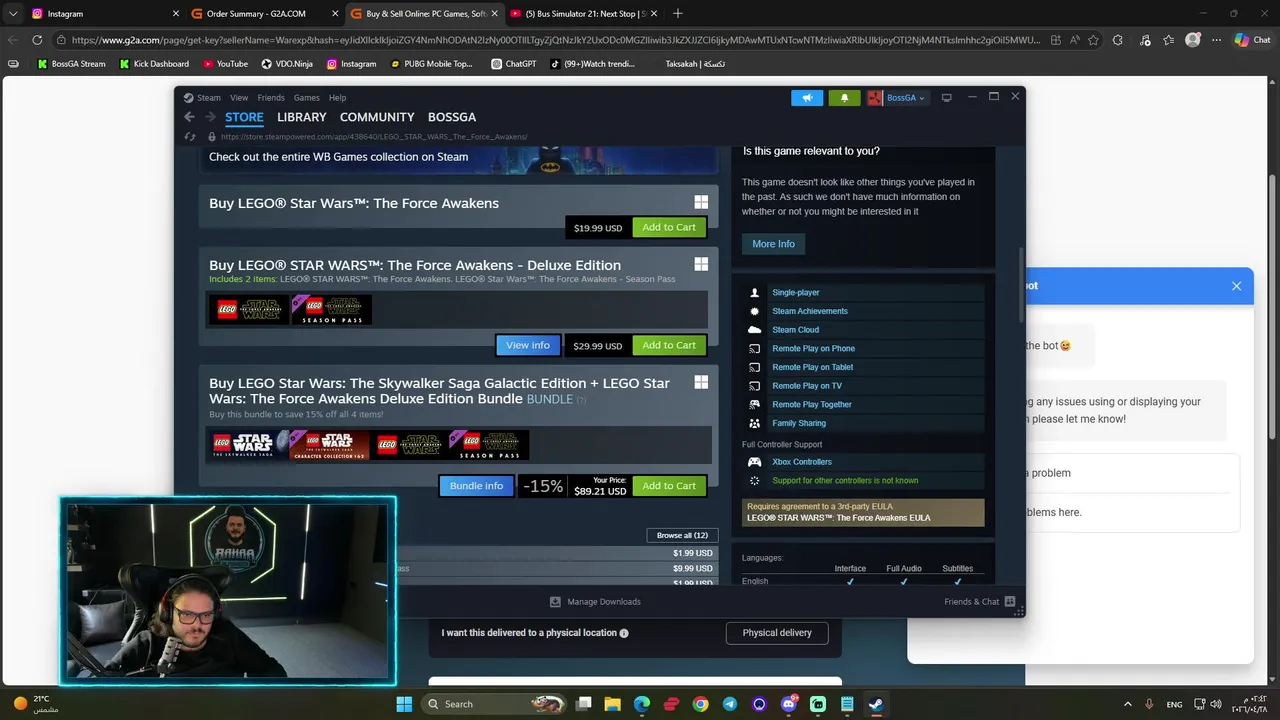Add $89.21 bundle to cart
Screen dimensions: 1280x720
coord(669,485)
